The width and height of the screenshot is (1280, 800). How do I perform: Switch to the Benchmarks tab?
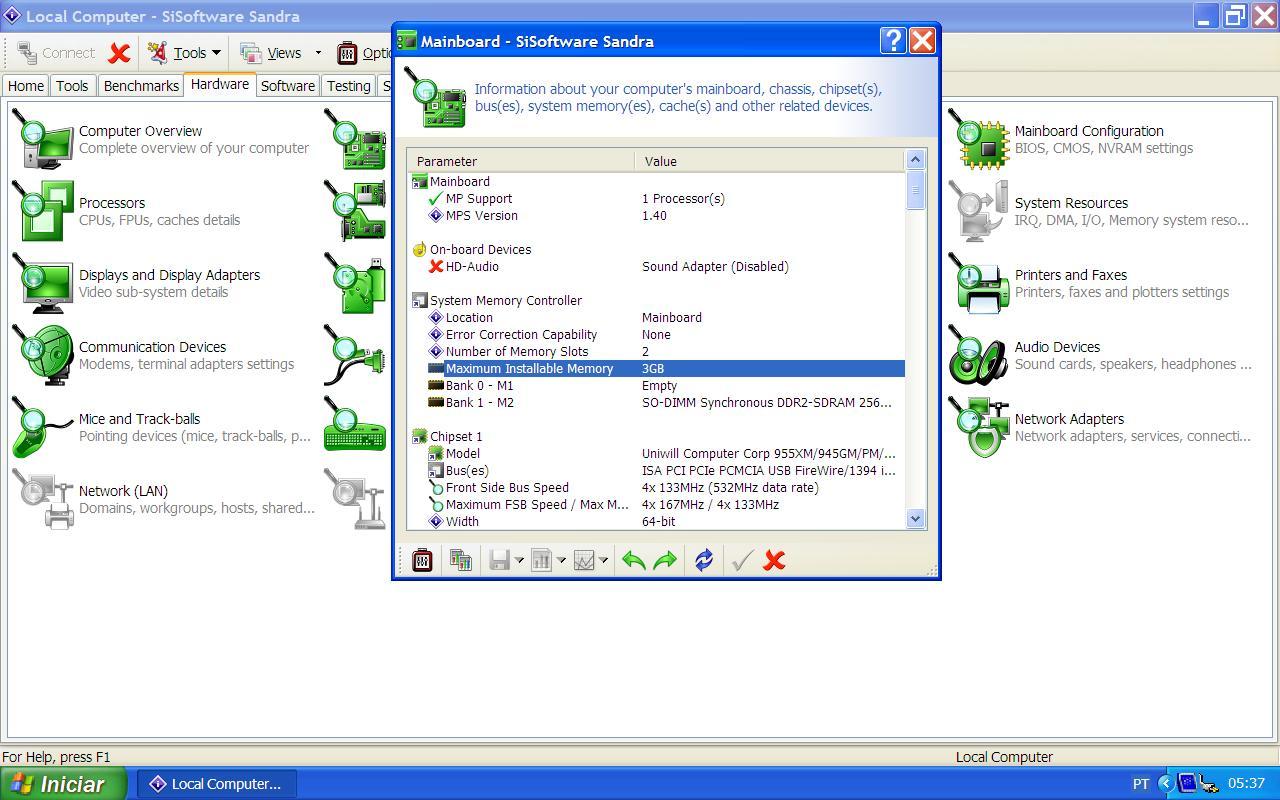(141, 86)
